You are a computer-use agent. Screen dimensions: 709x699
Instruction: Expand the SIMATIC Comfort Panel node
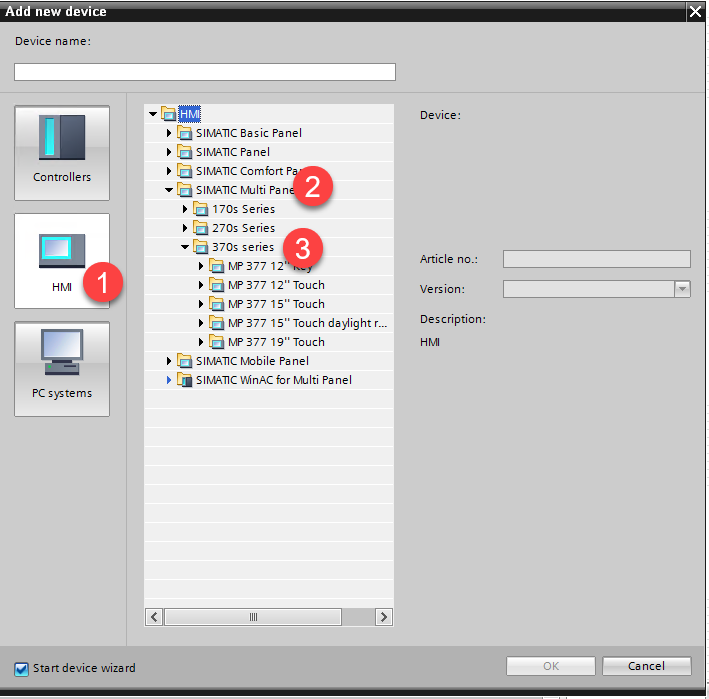169,171
